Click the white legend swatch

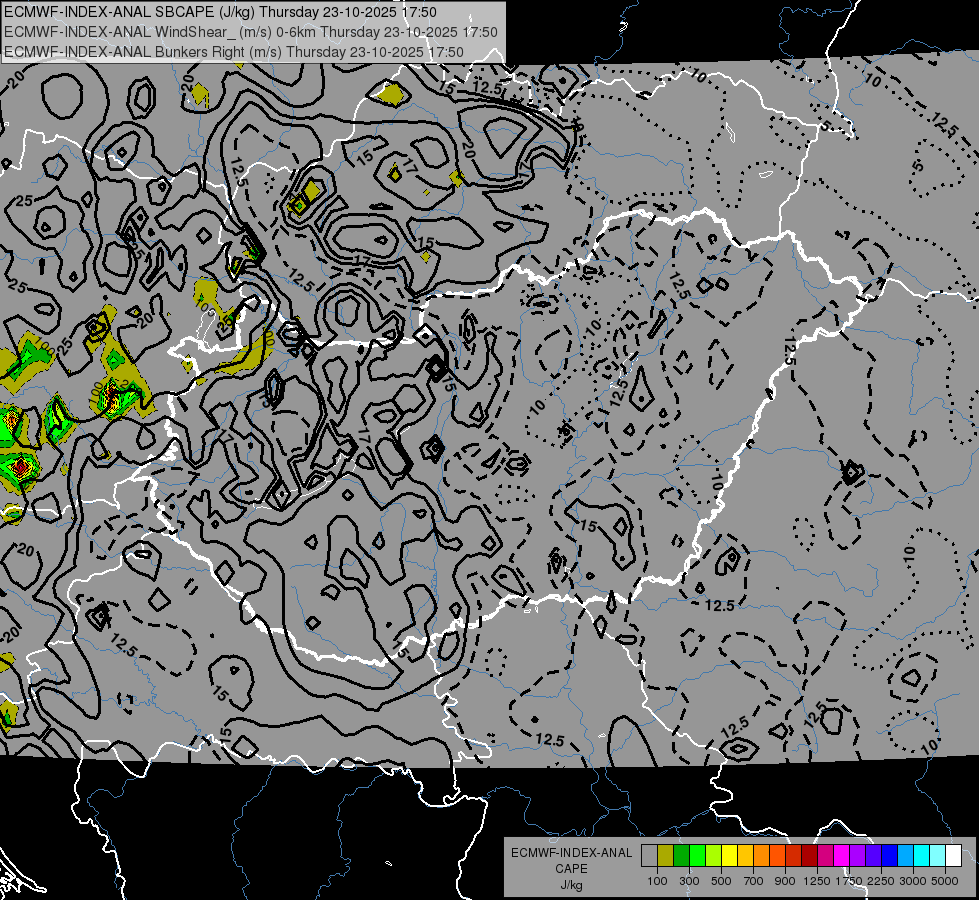pos(953,856)
